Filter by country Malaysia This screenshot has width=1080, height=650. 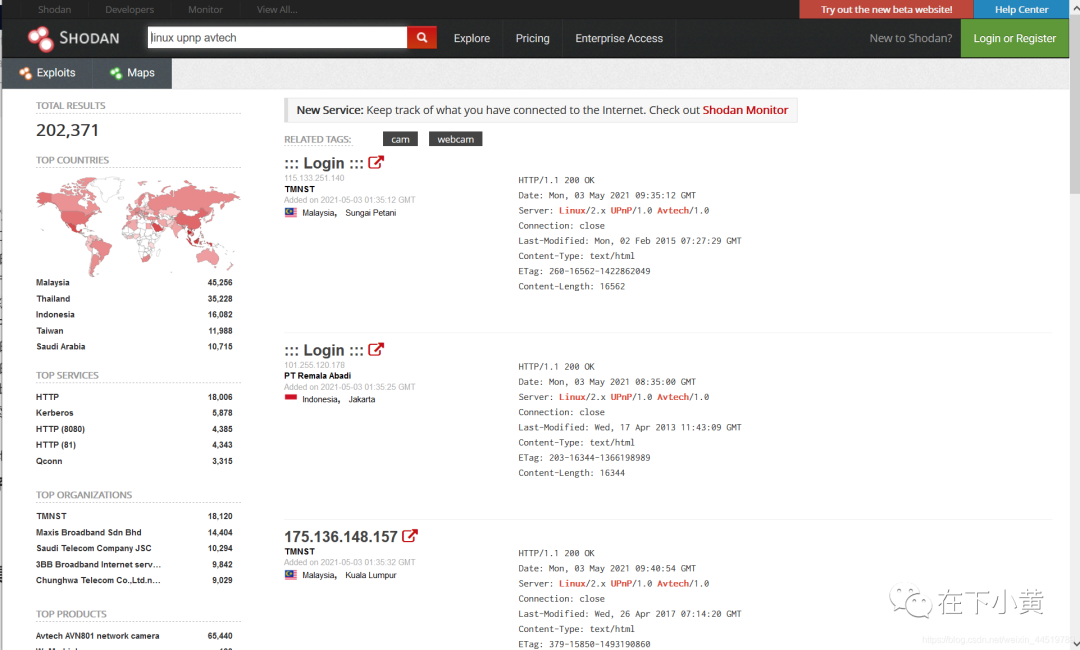click(53, 282)
